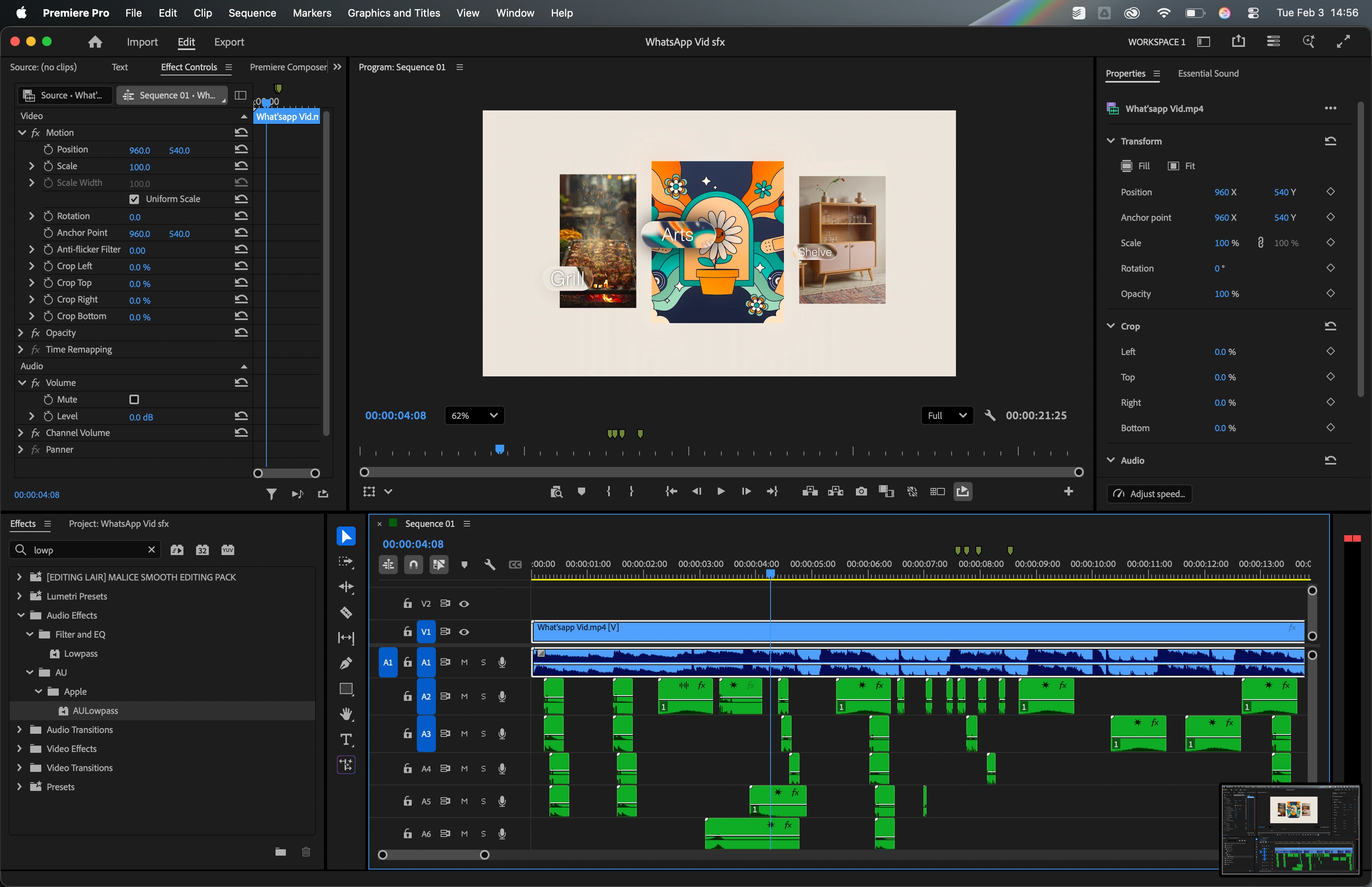The height and width of the screenshot is (887, 1372).
Task: Expand the Video Effects folder
Action: coord(19,749)
